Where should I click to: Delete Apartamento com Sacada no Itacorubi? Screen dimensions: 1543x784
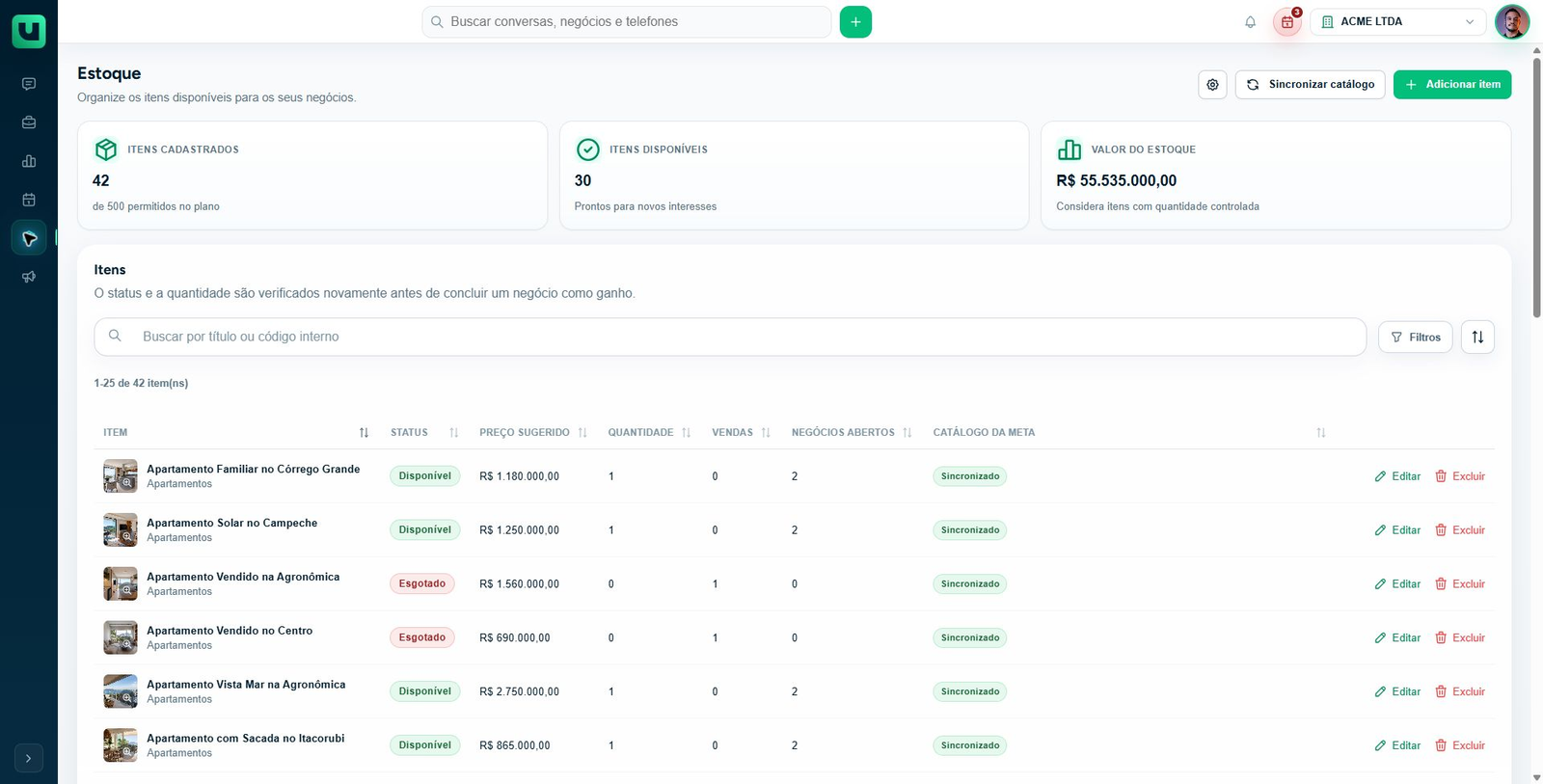[1460, 745]
